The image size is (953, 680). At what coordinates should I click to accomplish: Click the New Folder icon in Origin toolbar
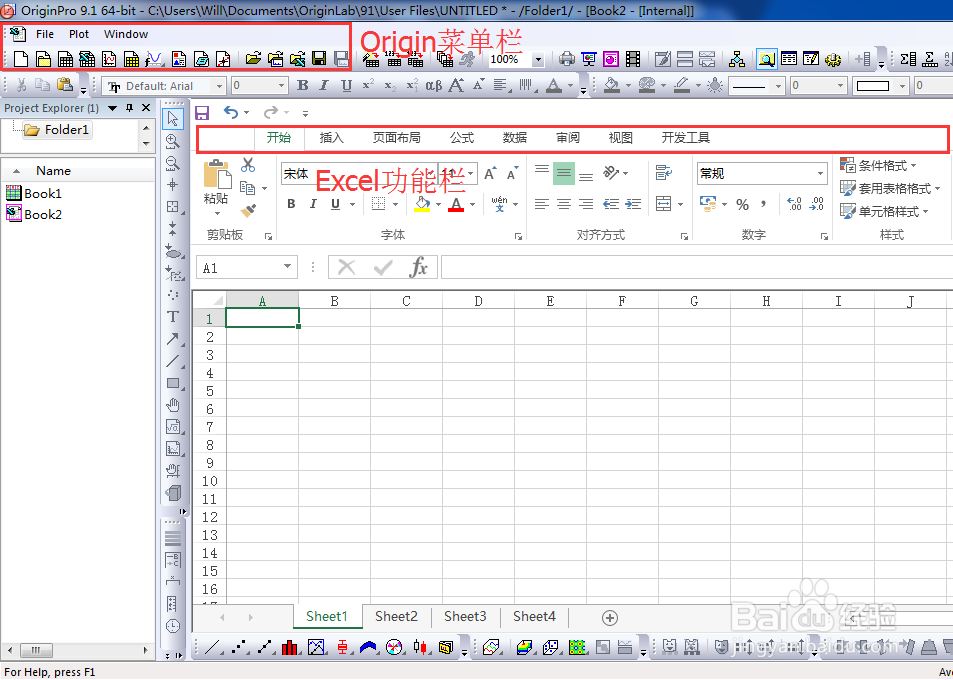tap(43, 59)
